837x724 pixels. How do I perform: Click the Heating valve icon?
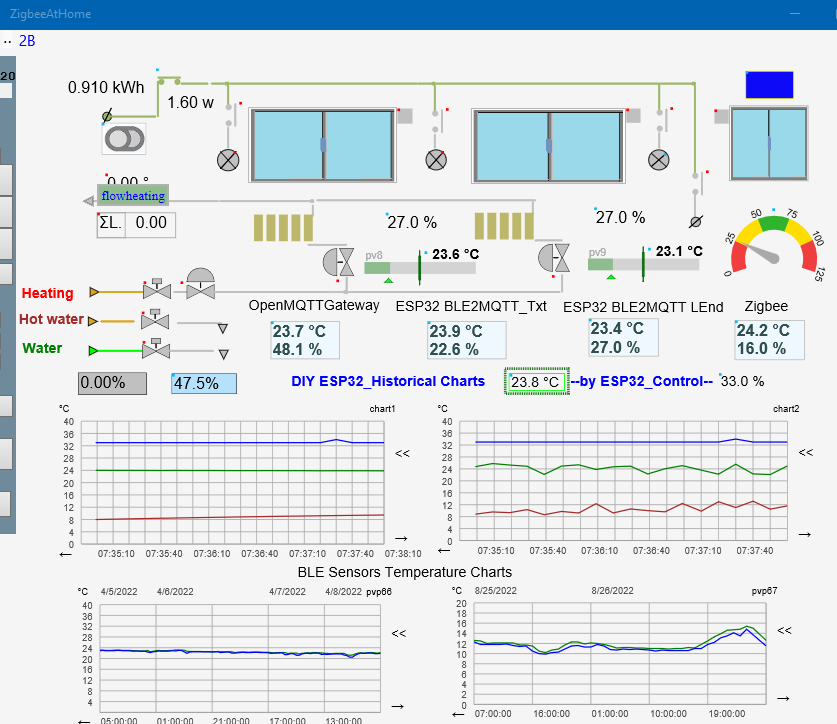[157, 289]
